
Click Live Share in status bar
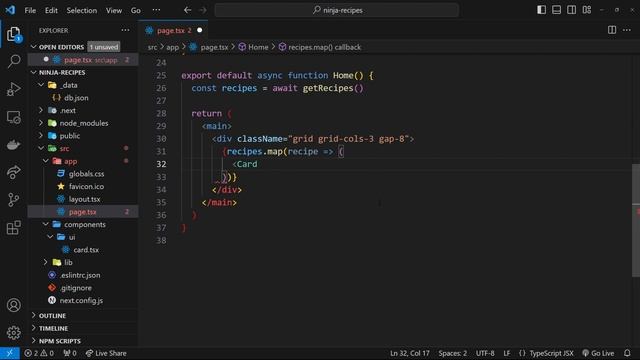tap(106, 353)
